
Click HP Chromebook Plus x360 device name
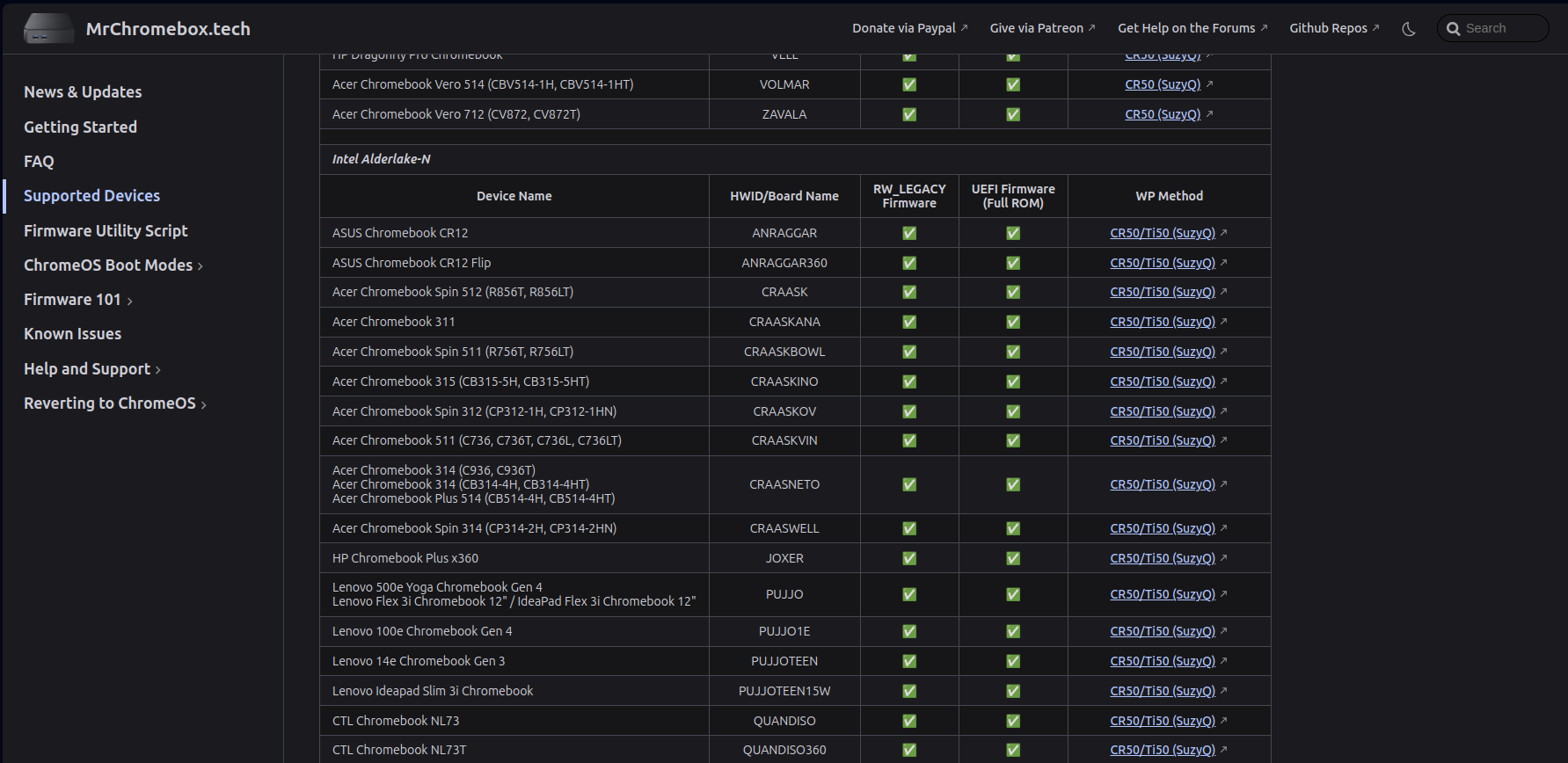(x=405, y=558)
